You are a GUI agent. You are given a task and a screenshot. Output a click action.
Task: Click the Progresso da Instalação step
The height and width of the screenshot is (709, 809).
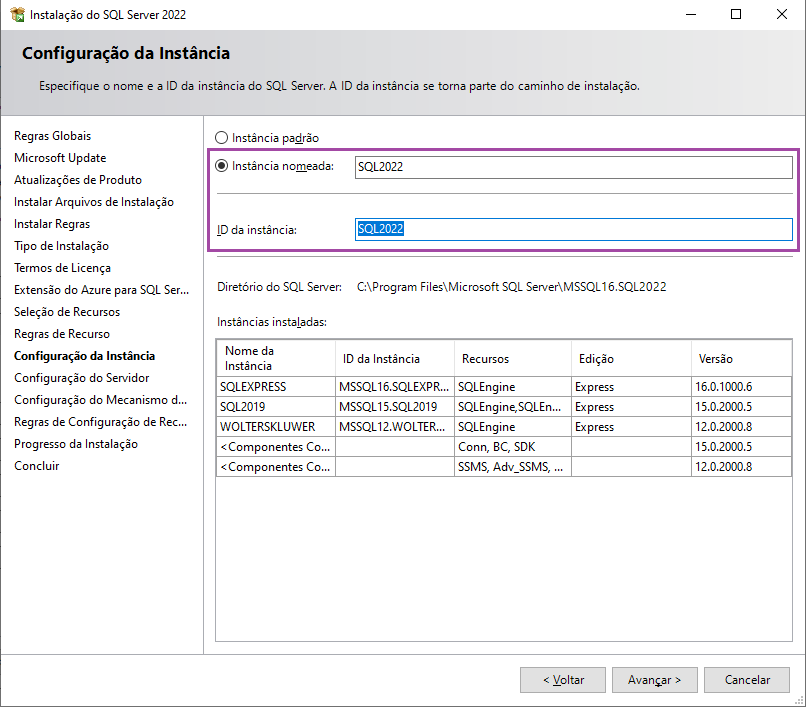pyautogui.click(x=75, y=444)
